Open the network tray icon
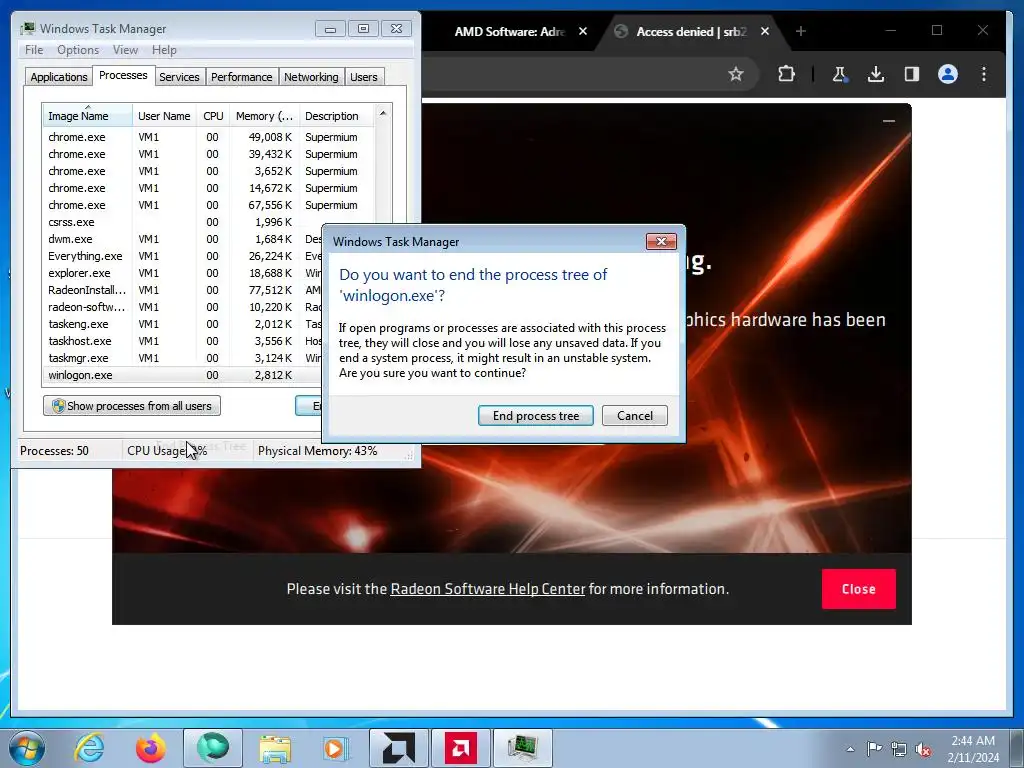The width and height of the screenshot is (1024, 768). pos(899,749)
